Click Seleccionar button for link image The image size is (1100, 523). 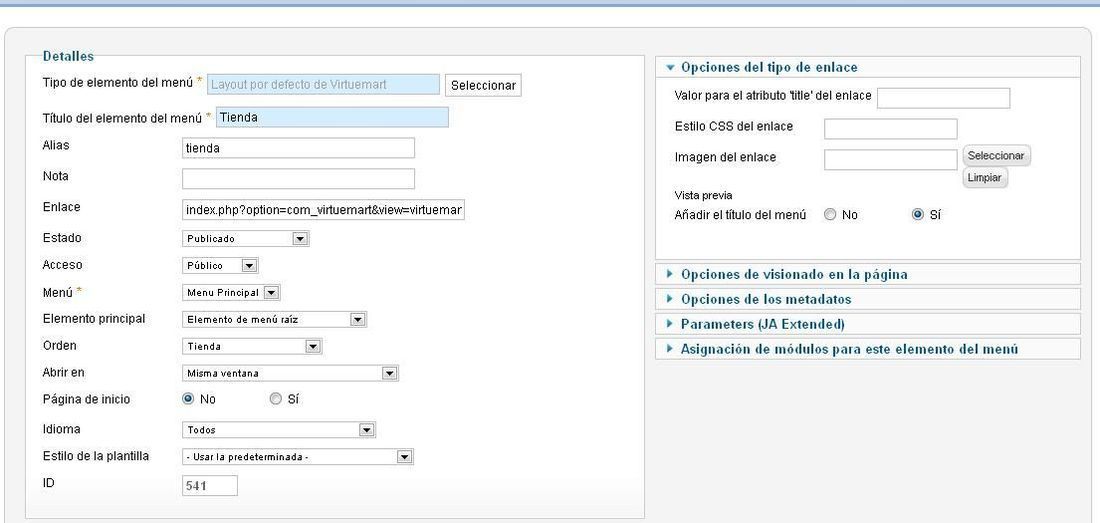coord(996,156)
